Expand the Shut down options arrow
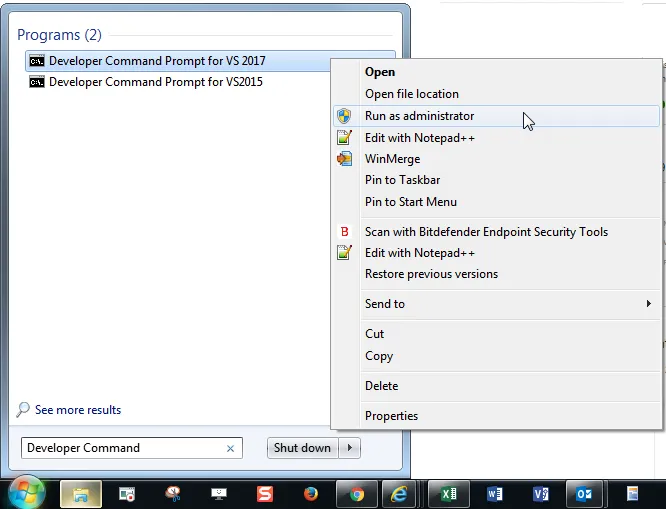 (350, 448)
